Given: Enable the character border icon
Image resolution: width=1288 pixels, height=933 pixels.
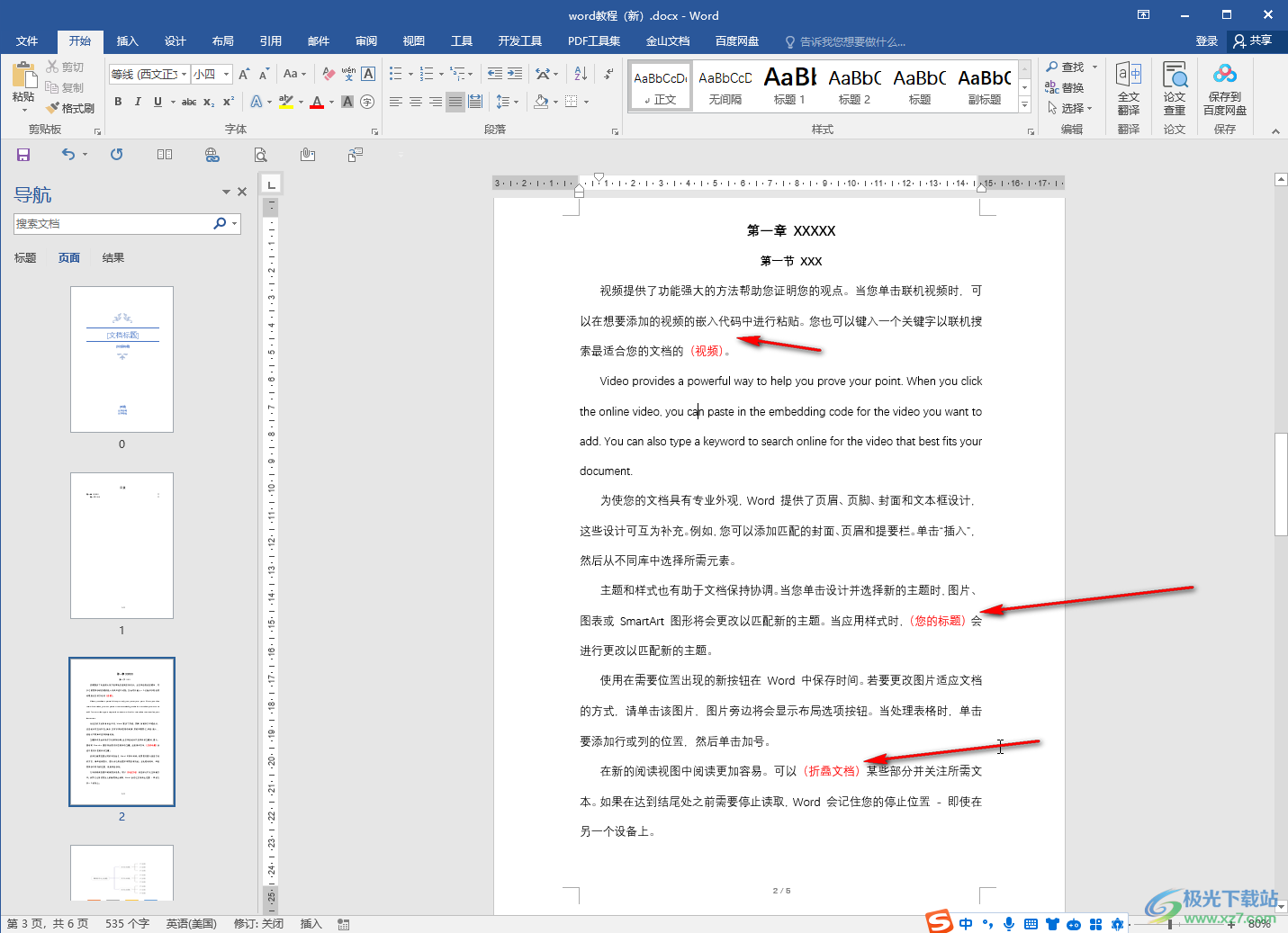Looking at the screenshot, I should tap(368, 74).
